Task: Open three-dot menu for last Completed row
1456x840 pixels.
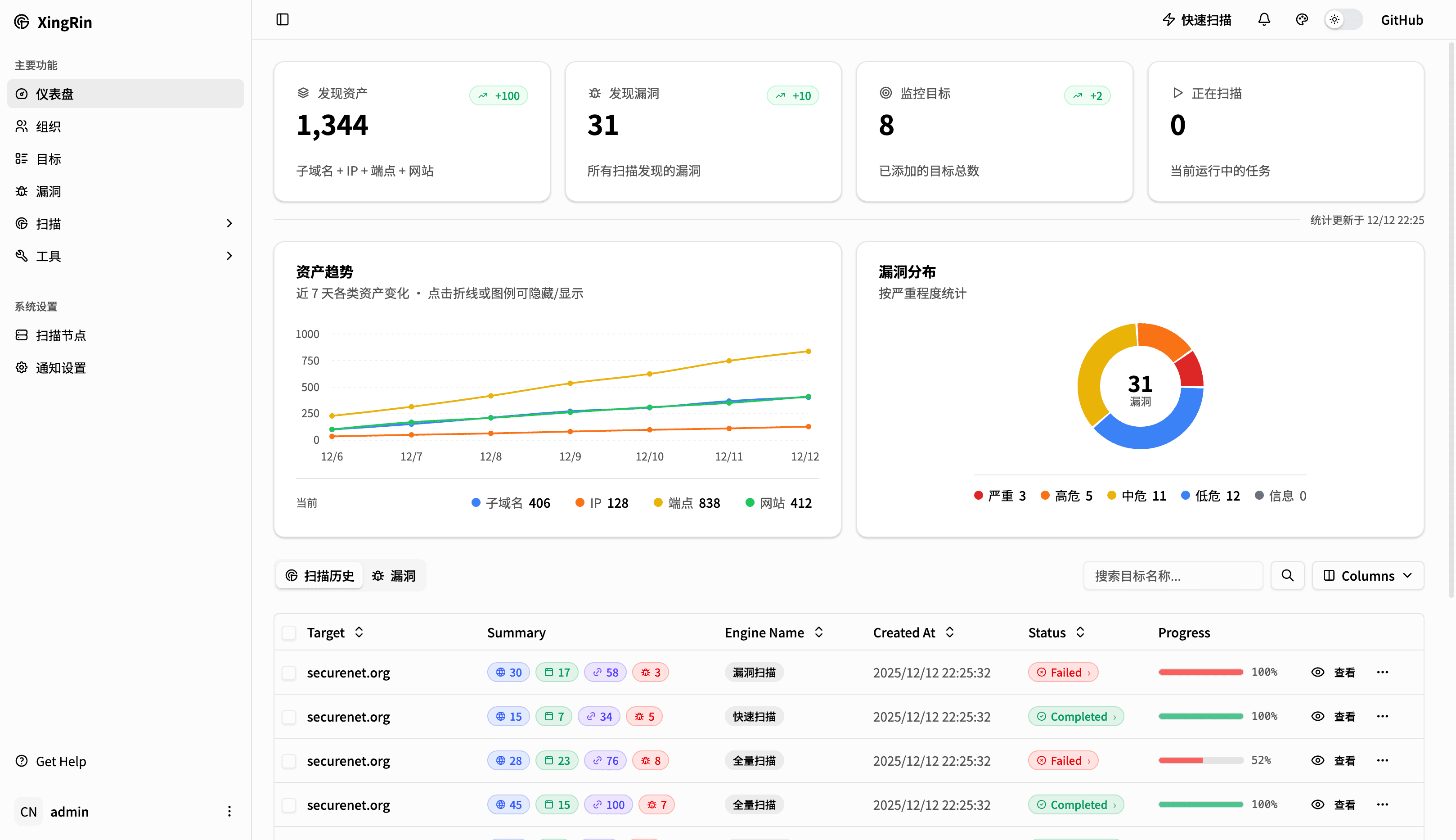Action: click(1382, 804)
